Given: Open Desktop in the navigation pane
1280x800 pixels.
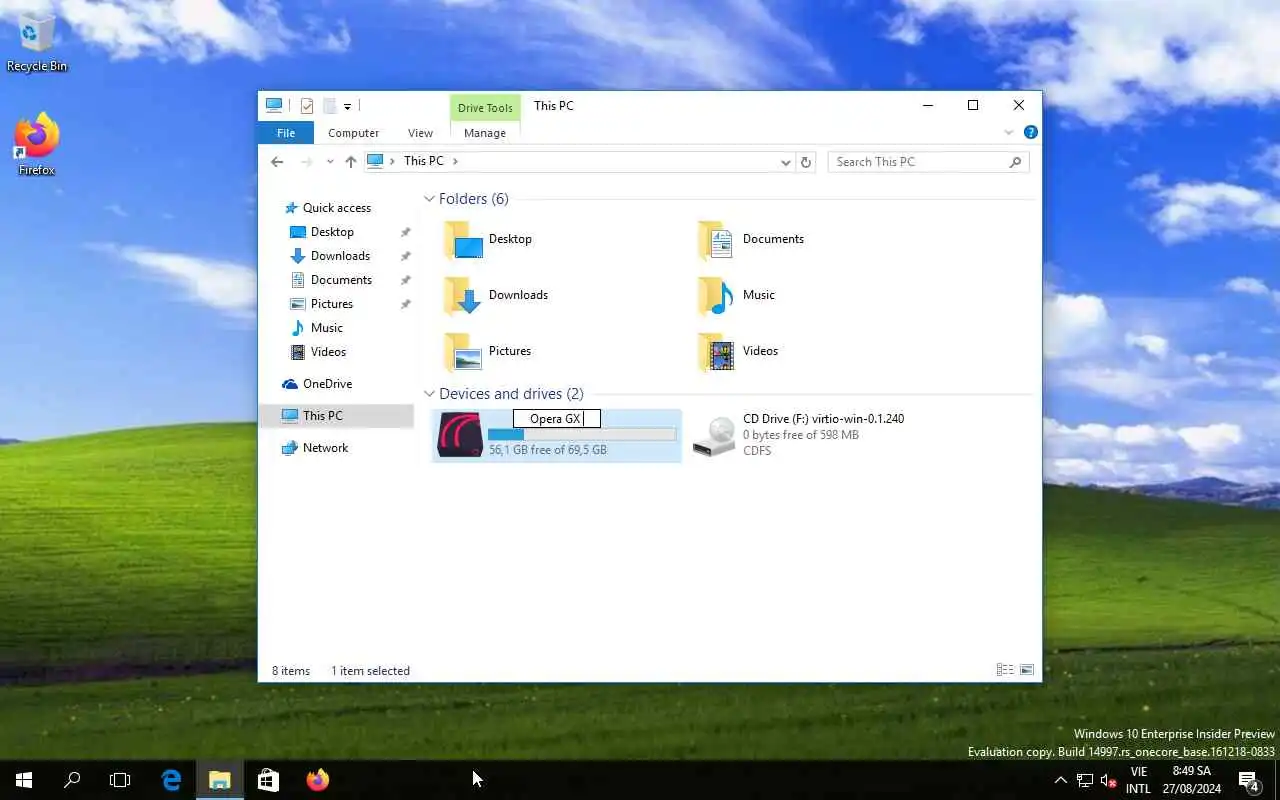Looking at the screenshot, I should coord(332,232).
